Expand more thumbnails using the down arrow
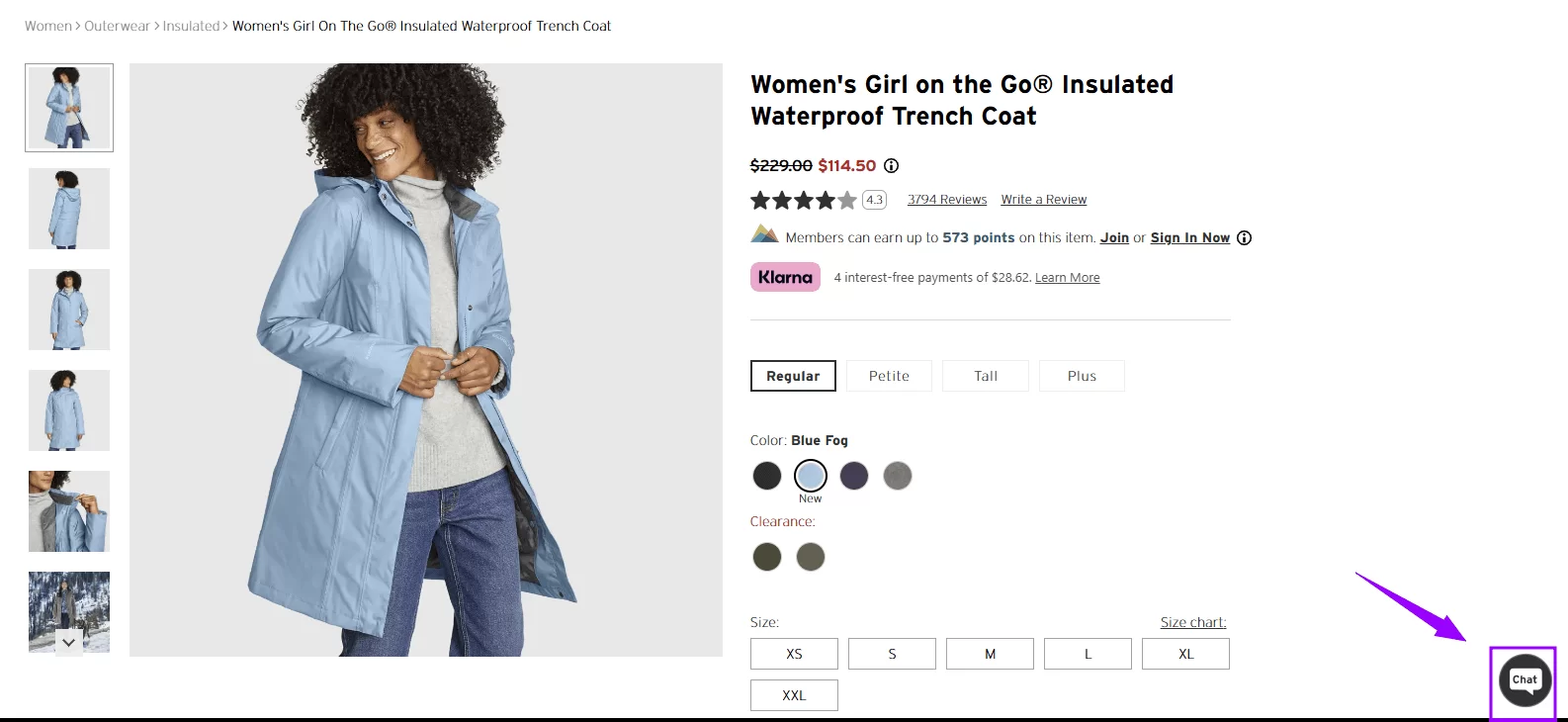This screenshot has width=1568, height=722. pos(68,643)
